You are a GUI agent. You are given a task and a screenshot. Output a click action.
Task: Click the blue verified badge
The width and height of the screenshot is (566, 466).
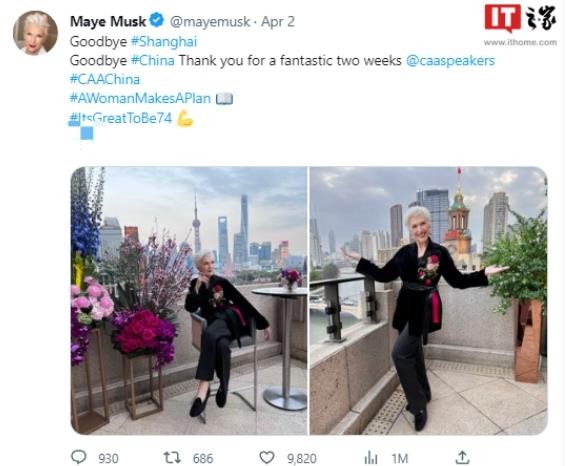tap(157, 20)
